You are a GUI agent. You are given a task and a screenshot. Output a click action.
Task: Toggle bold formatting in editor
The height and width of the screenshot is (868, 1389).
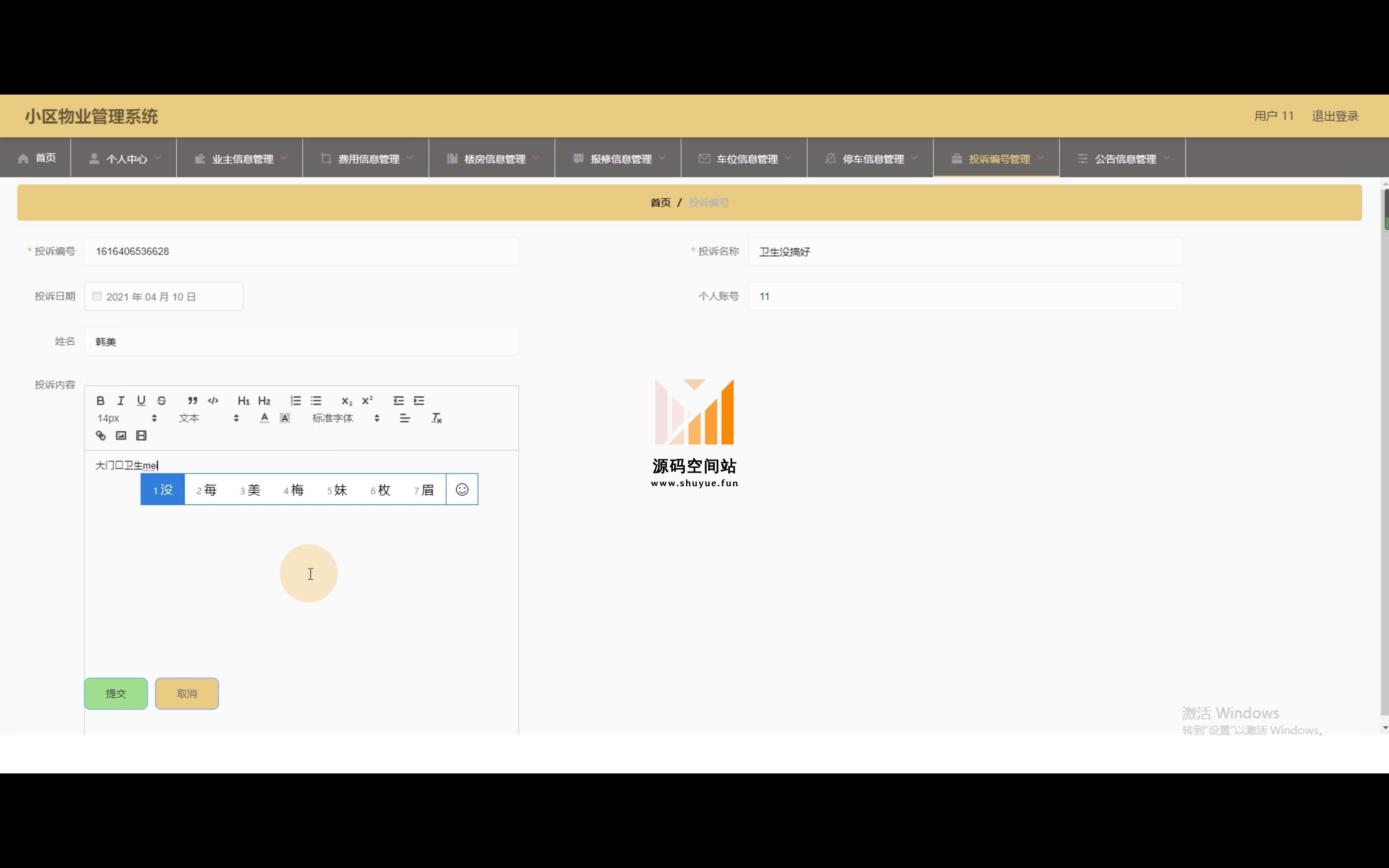(100, 401)
